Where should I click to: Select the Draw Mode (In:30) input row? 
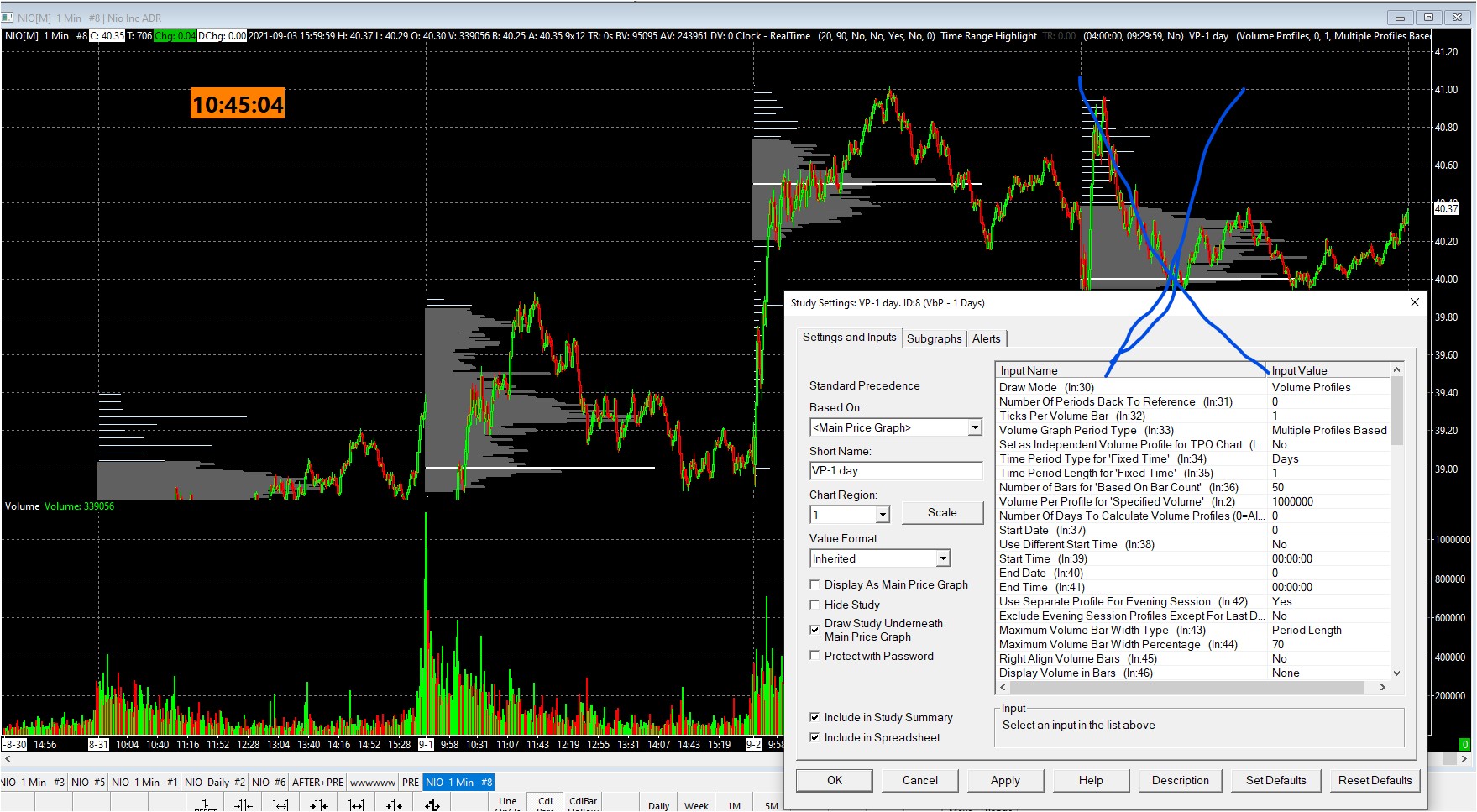1192,387
